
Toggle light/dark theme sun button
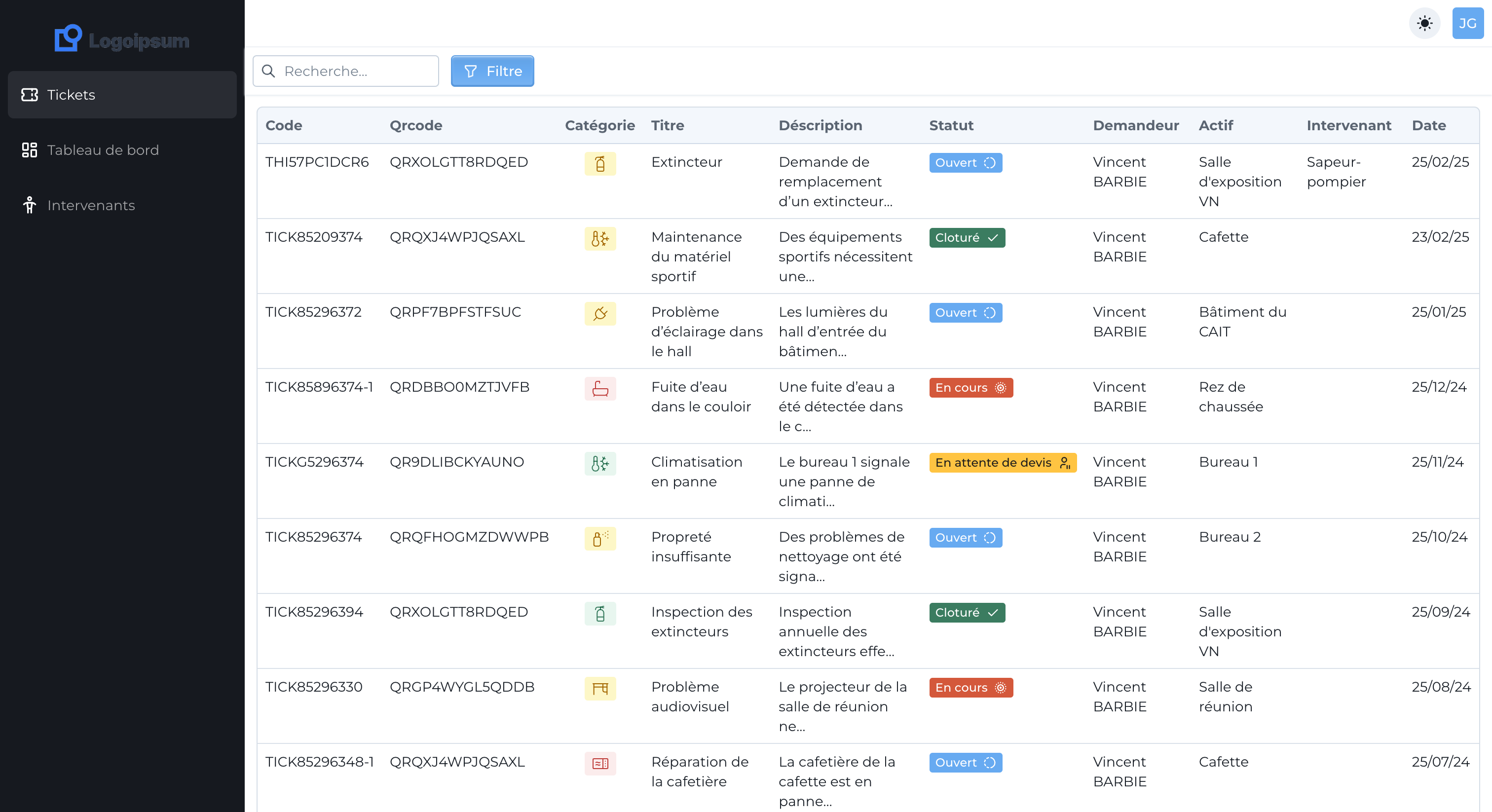pyautogui.click(x=1424, y=23)
